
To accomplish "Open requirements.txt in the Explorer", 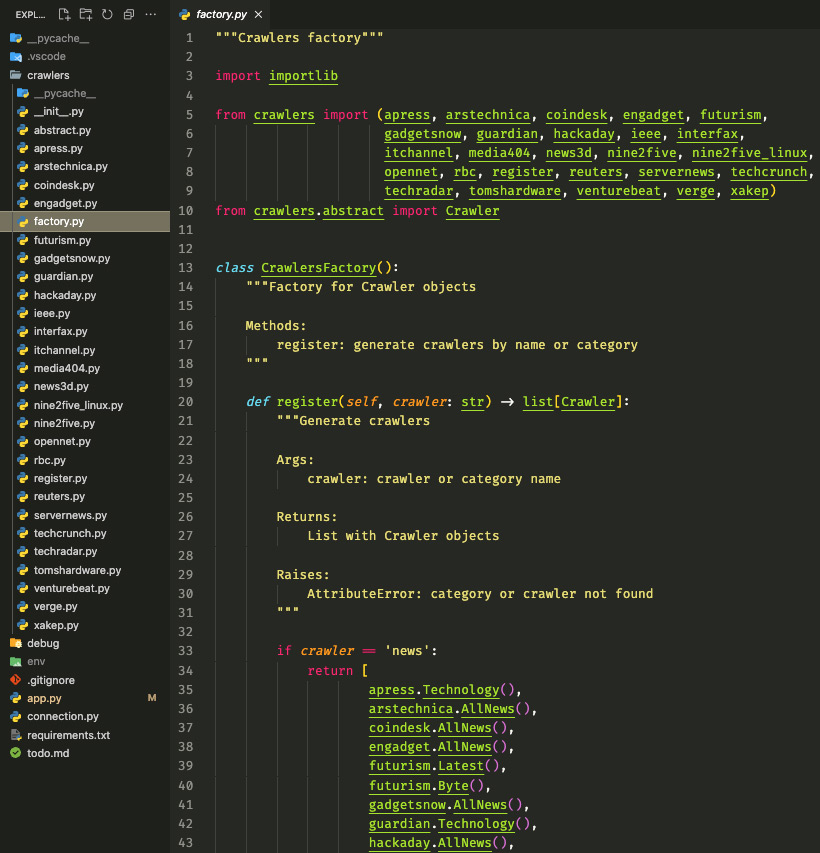I will tap(85, 735).
